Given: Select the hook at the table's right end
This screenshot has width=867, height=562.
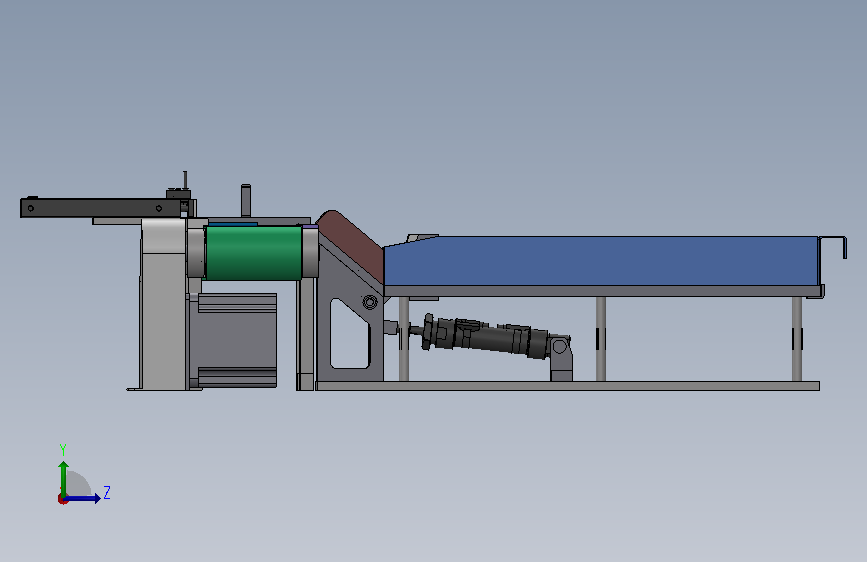Looking at the screenshot, I should click(834, 246).
